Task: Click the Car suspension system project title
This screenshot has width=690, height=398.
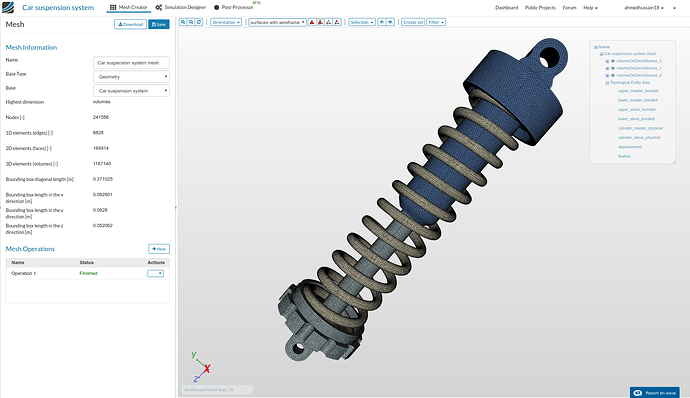Action: click(58, 7)
